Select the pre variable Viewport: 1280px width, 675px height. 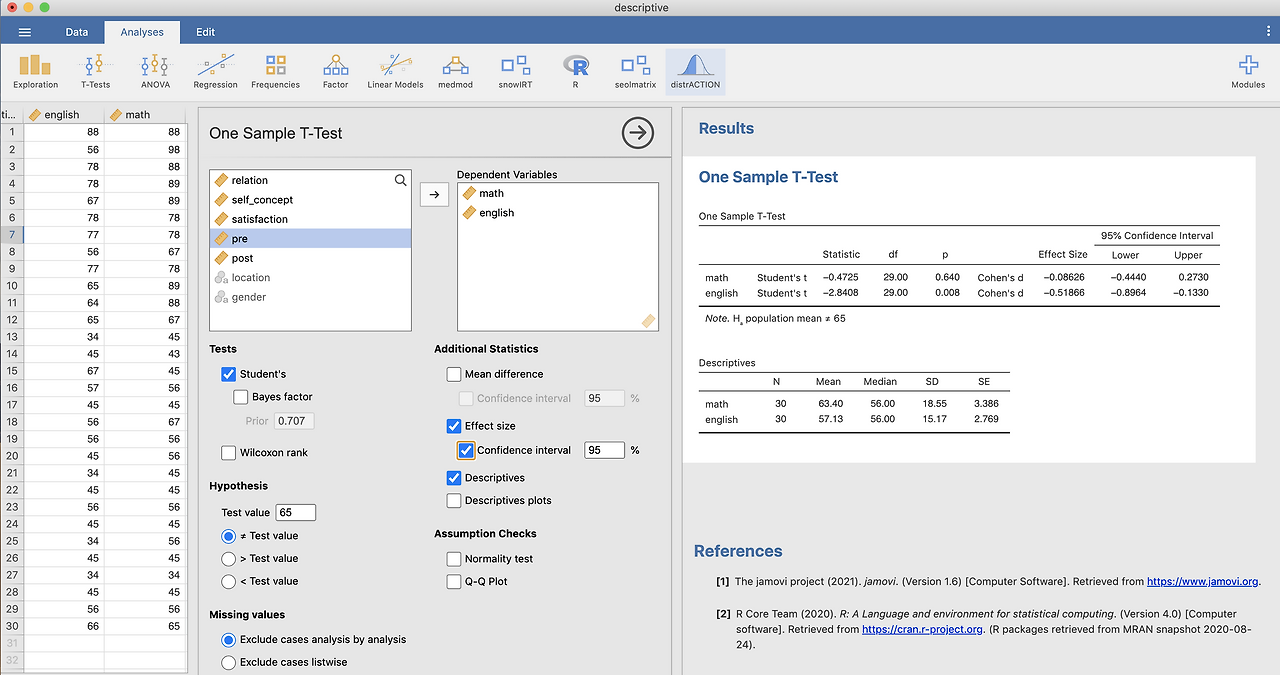tap(310, 238)
